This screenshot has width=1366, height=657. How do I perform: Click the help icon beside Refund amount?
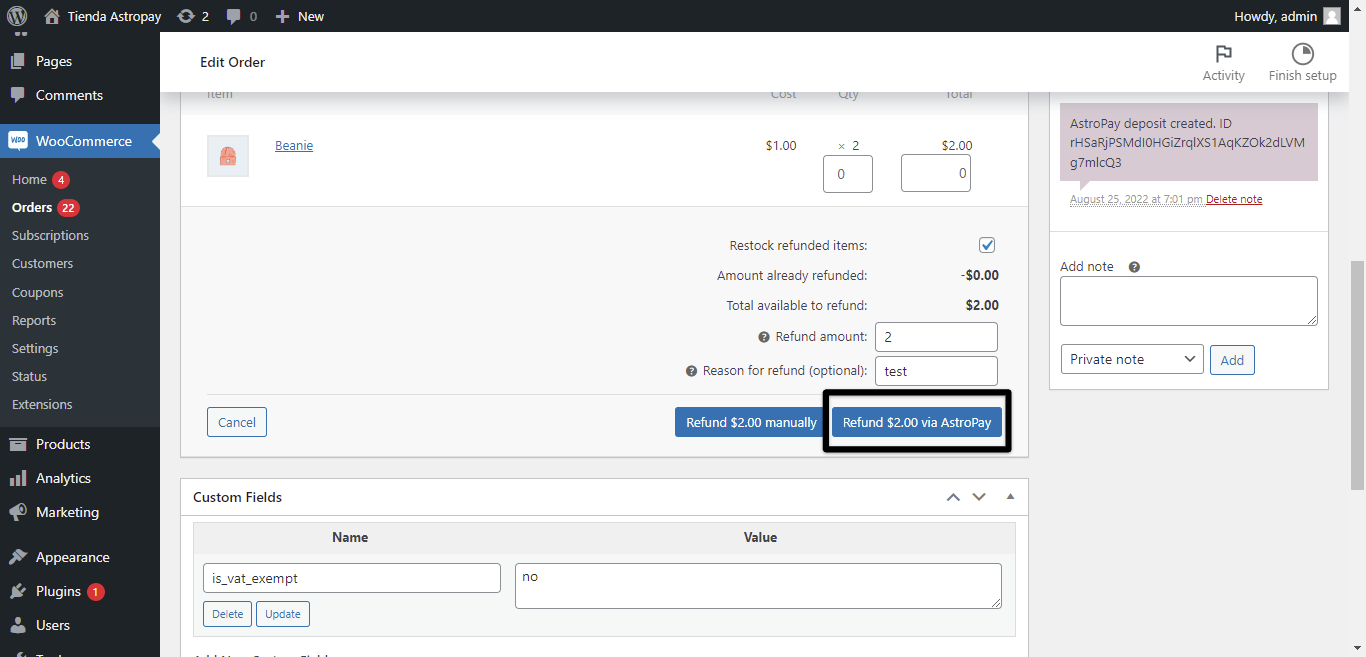[x=764, y=337]
